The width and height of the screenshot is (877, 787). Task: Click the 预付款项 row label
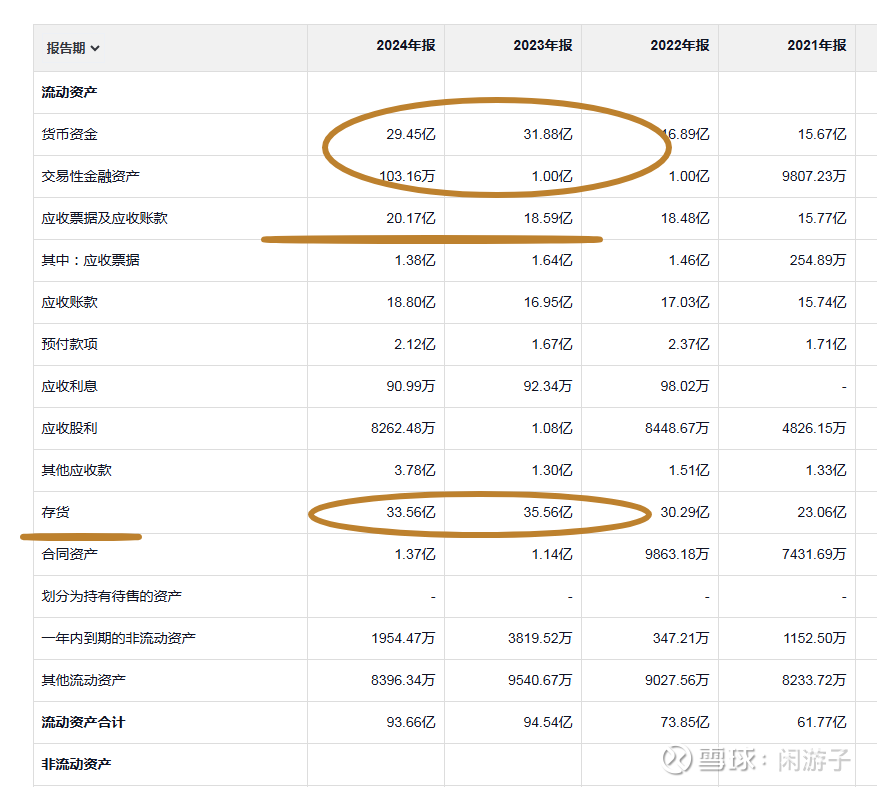[69, 344]
